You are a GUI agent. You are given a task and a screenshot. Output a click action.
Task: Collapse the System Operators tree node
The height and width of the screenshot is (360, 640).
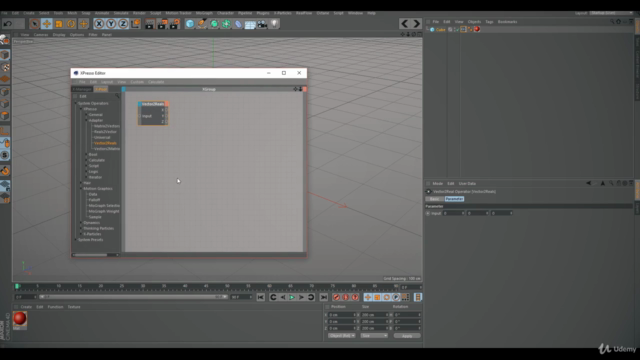pos(76,103)
